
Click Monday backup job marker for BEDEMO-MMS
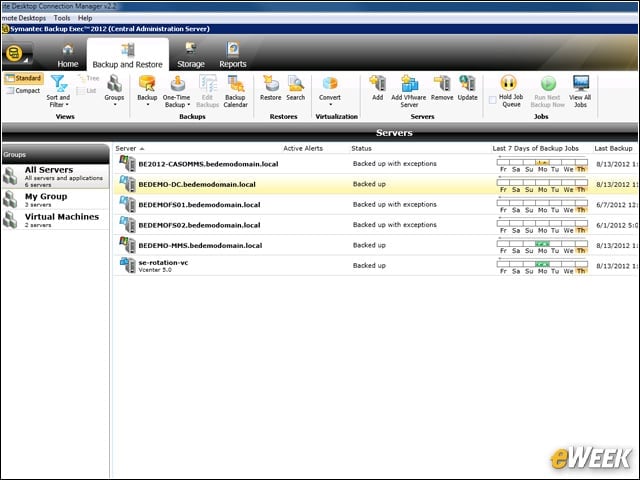tap(542, 244)
